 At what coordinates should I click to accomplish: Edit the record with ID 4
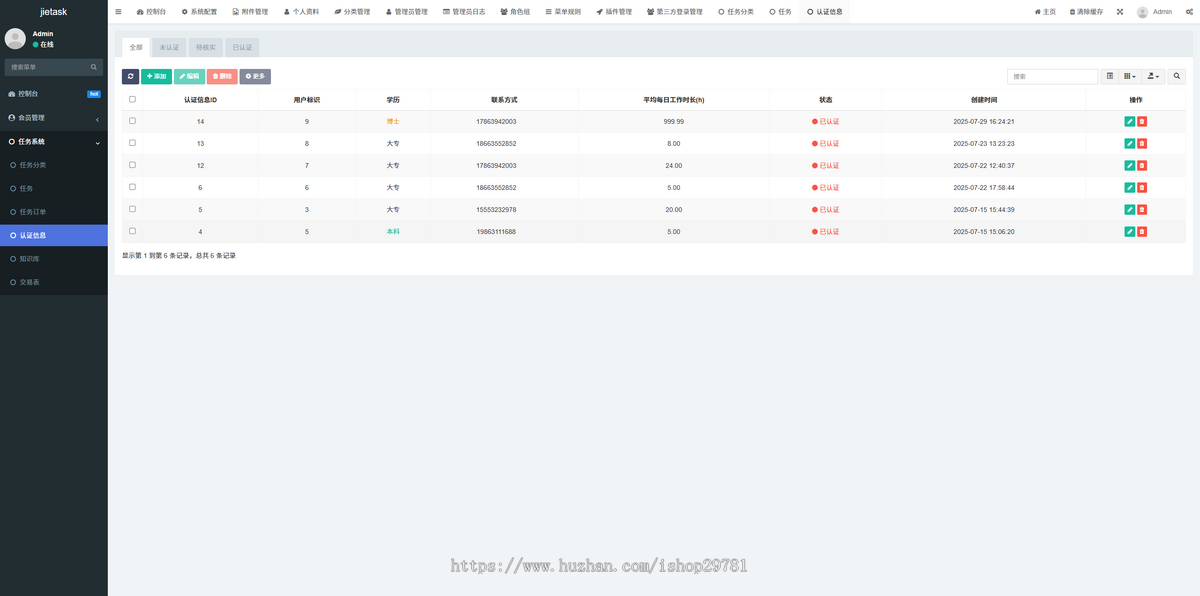tap(1129, 231)
